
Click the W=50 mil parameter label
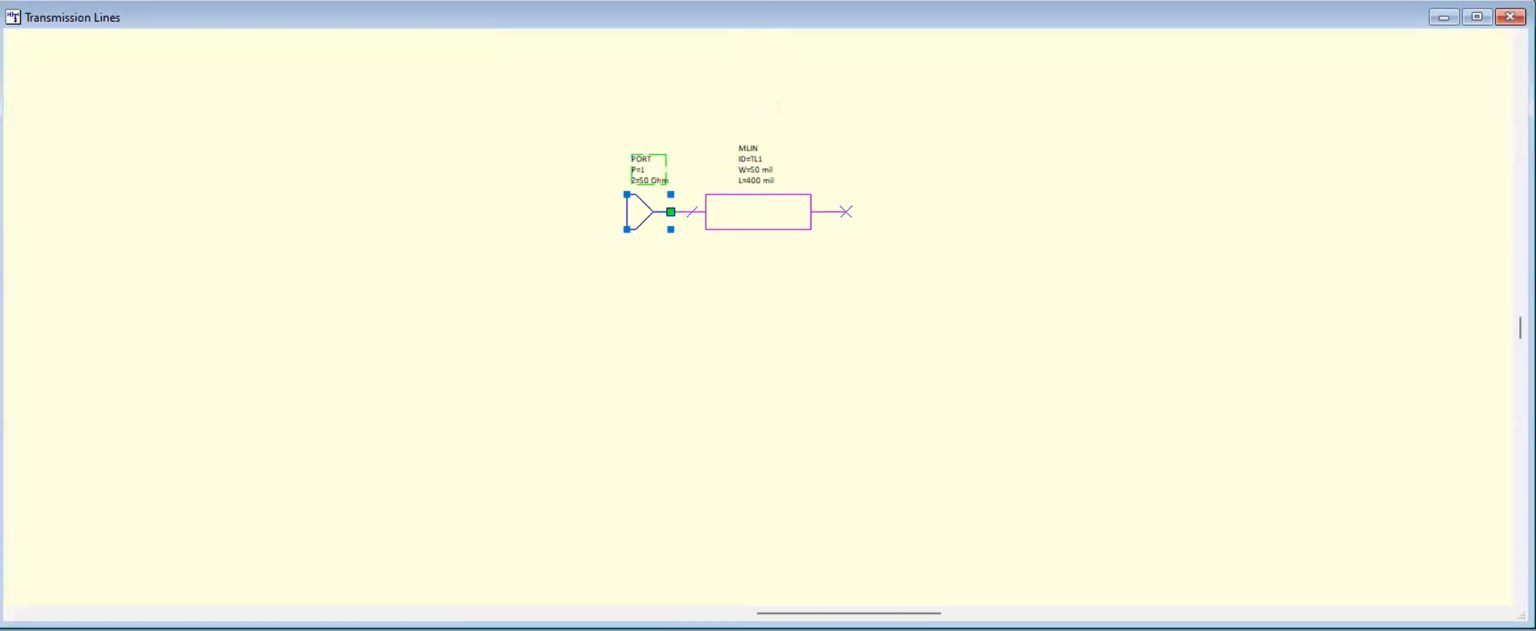point(755,169)
